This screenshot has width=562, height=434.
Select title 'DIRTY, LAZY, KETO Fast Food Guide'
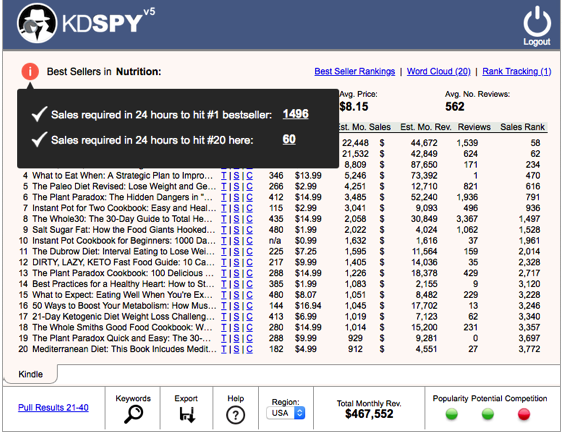(x=123, y=262)
